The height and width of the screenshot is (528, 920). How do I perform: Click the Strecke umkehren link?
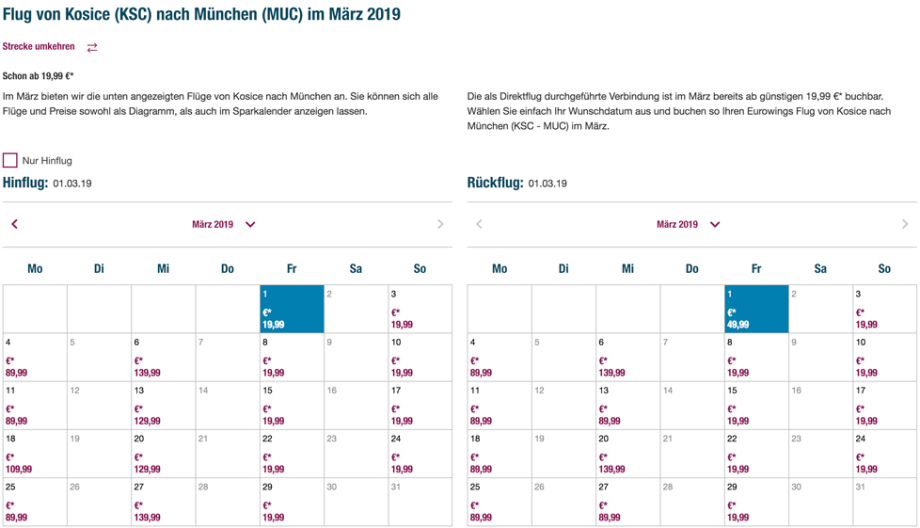pos(39,47)
